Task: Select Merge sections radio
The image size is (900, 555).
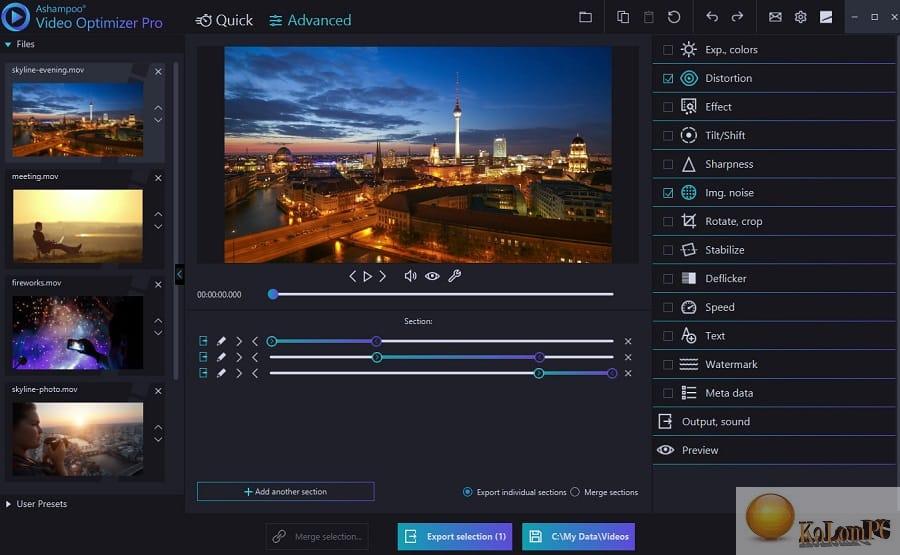Action: tap(575, 492)
